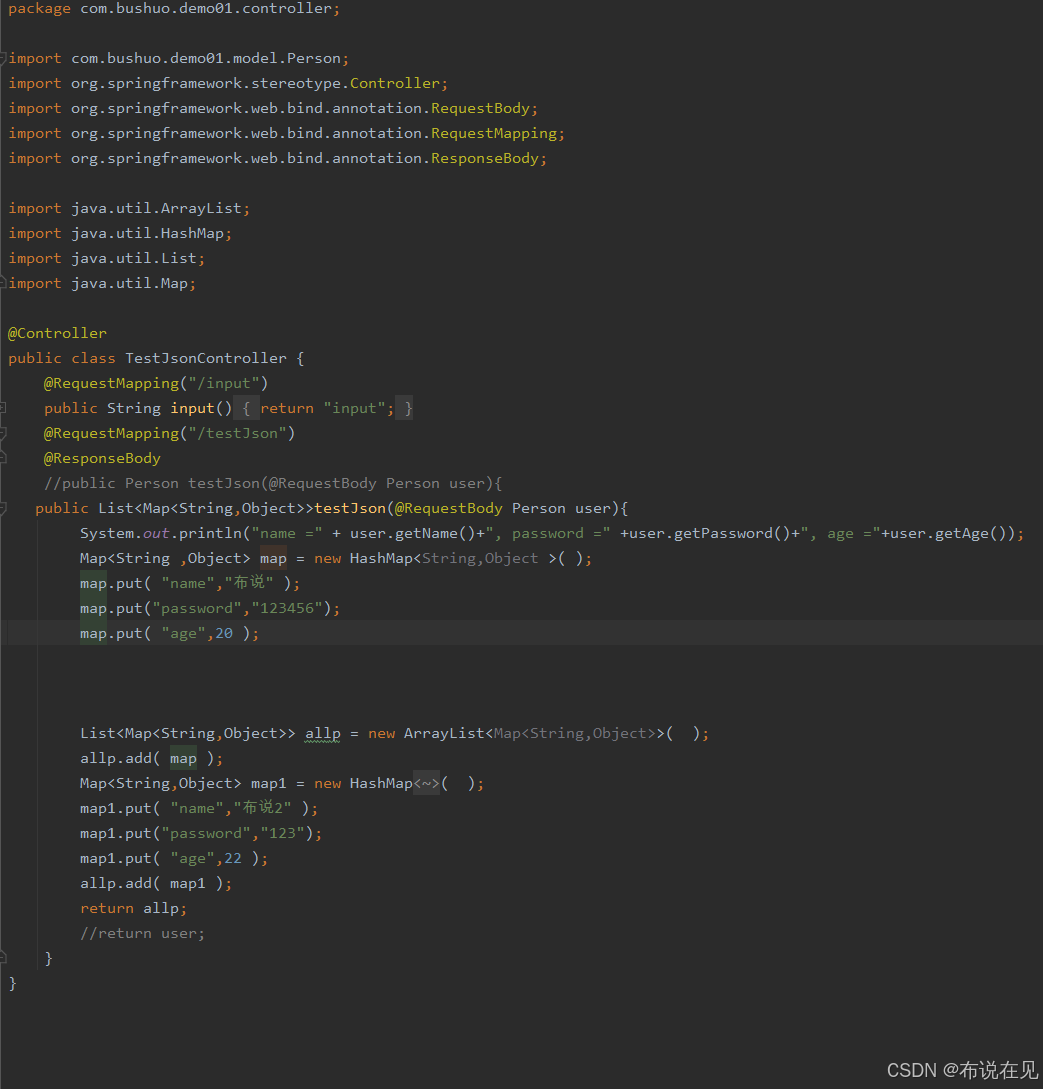Click the java.util.ArrayList import
Viewport: 1043px width, 1089px height.
pyautogui.click(x=129, y=208)
